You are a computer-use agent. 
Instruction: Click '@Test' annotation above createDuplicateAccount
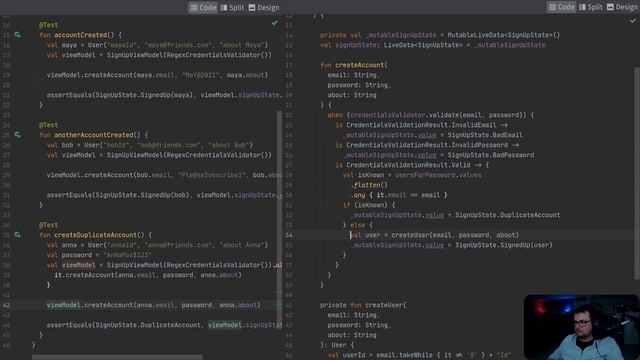click(48, 225)
